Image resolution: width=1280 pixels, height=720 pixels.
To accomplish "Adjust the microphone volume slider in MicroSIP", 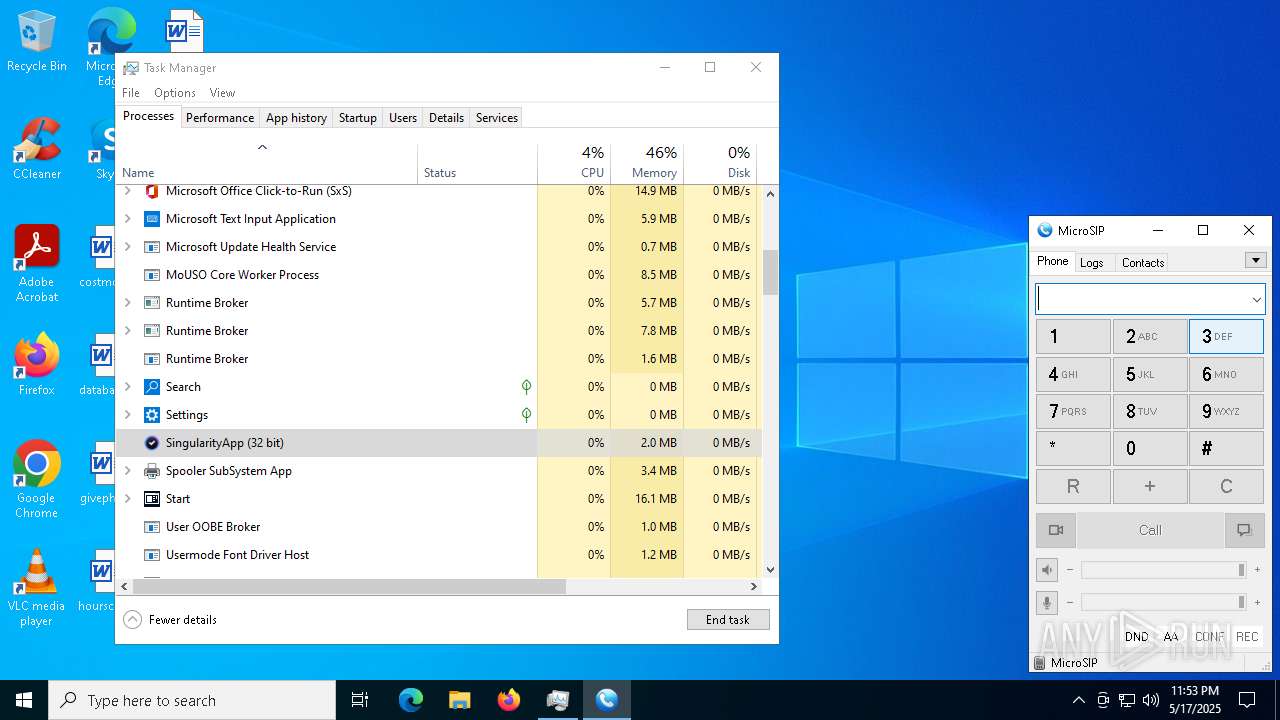I will (1163, 602).
